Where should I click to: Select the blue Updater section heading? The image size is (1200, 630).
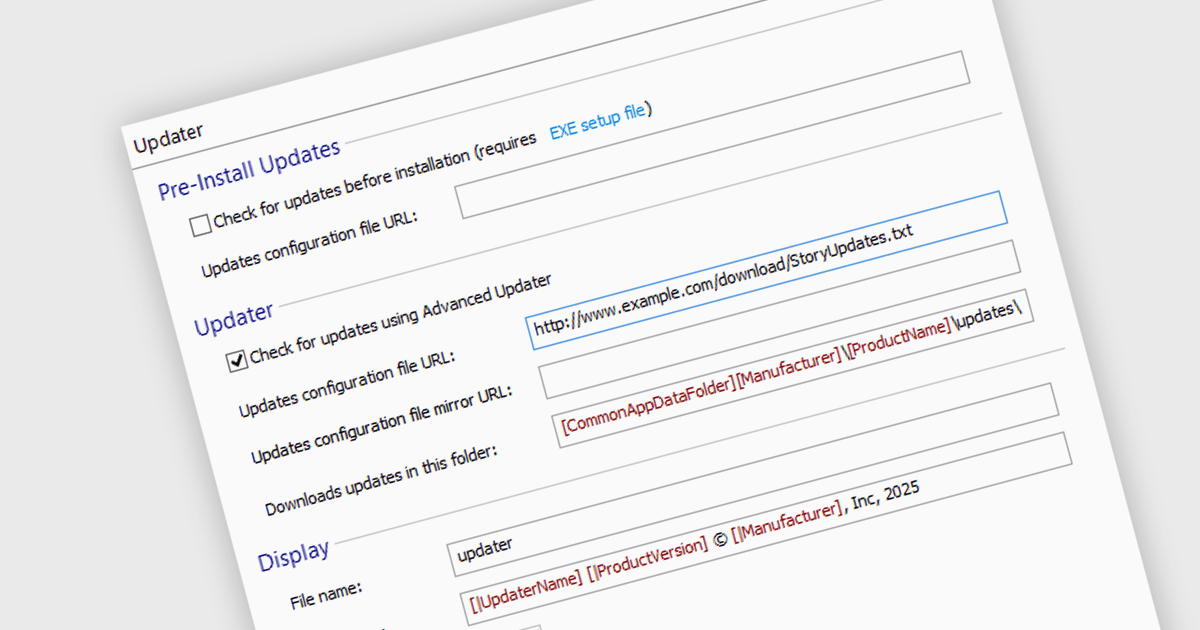coord(234,319)
